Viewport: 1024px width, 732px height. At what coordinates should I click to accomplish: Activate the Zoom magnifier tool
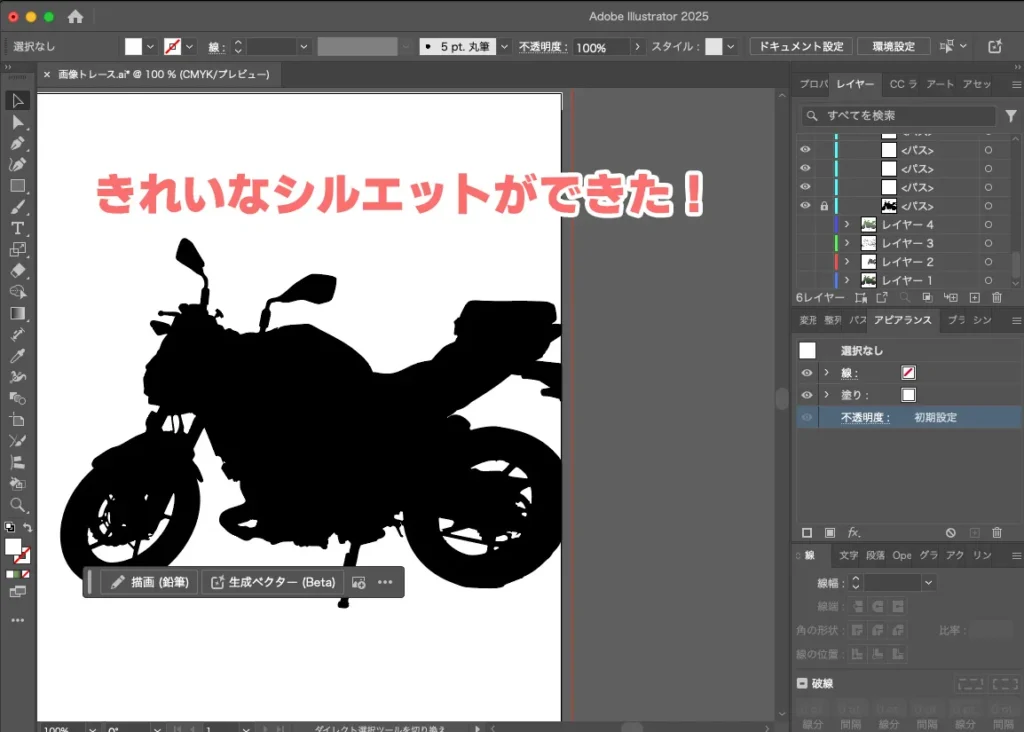[17, 505]
